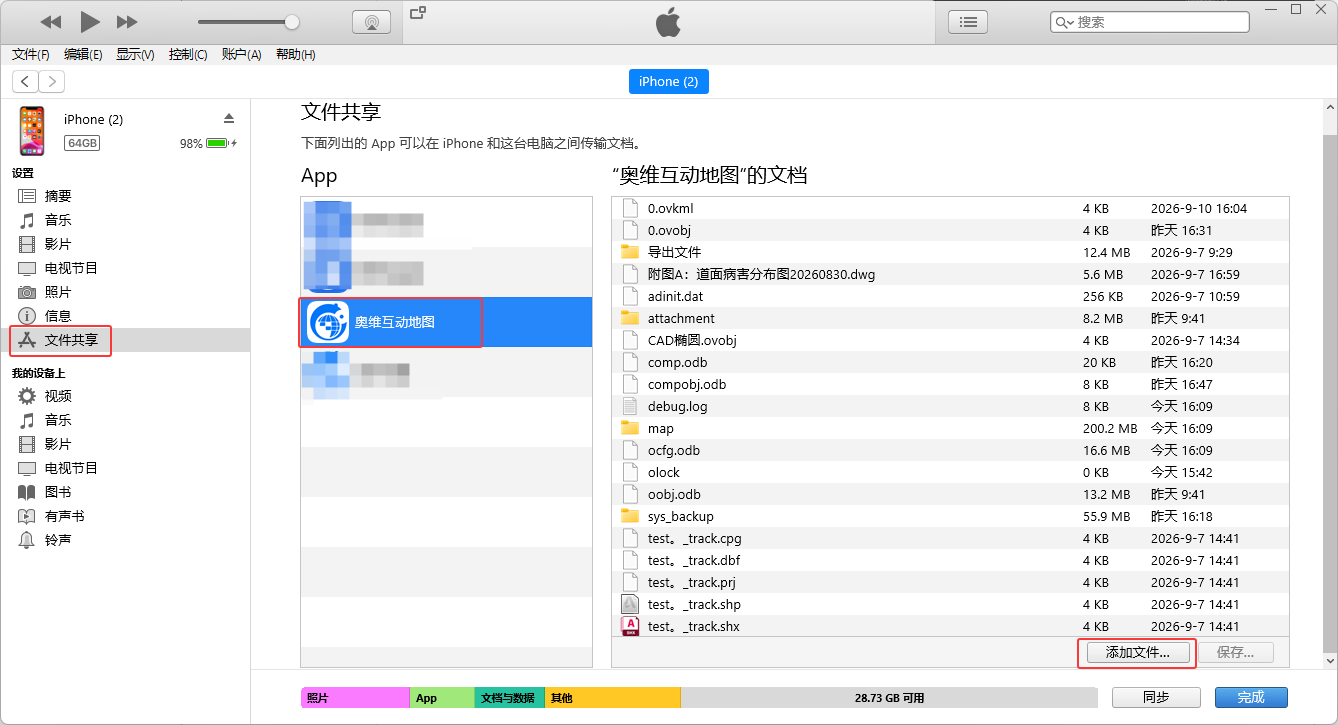
Task: Open the 账户(A) menu
Action: [241, 55]
